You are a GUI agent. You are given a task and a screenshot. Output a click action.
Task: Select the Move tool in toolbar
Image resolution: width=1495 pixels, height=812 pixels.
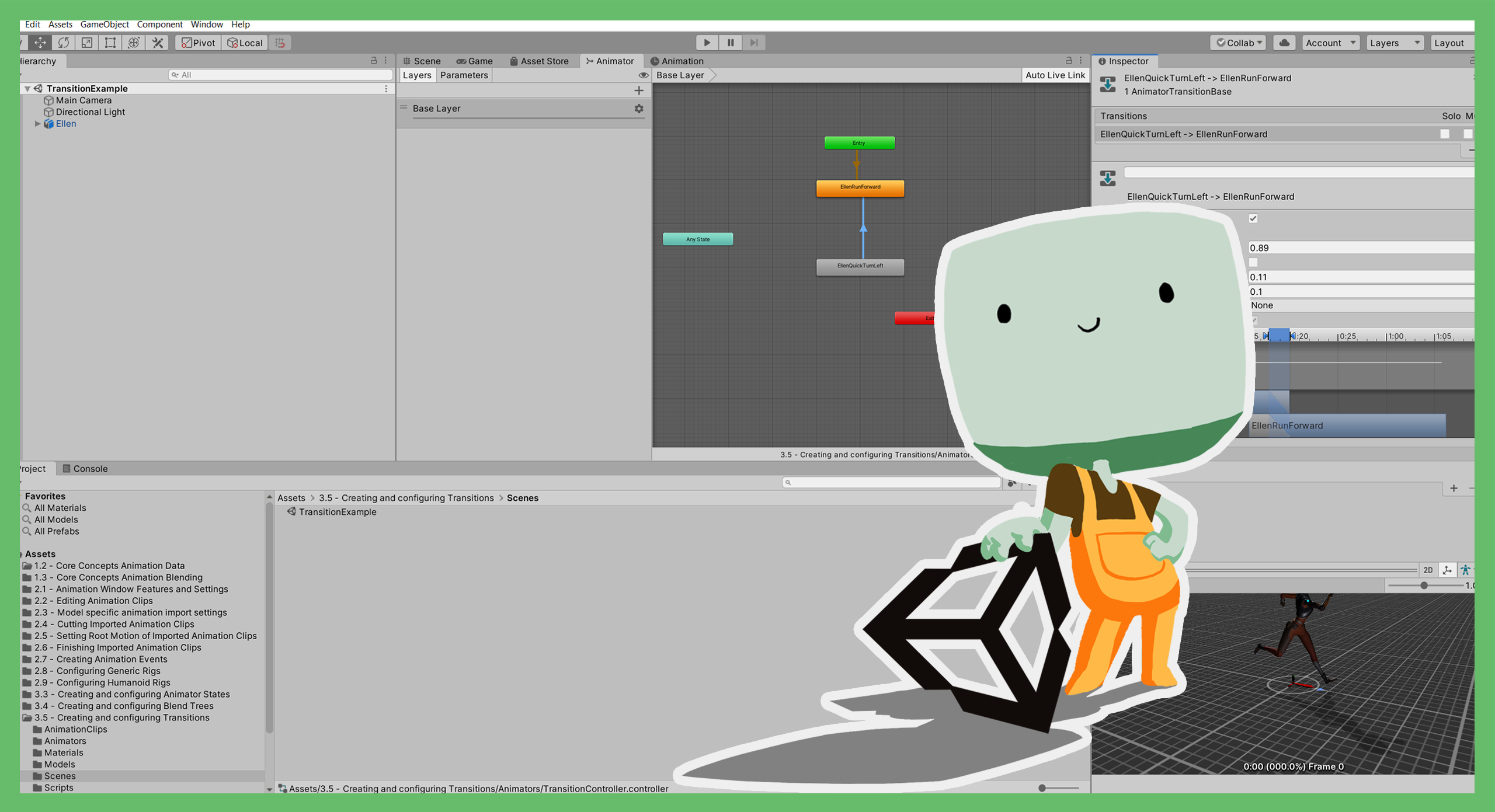pos(40,43)
